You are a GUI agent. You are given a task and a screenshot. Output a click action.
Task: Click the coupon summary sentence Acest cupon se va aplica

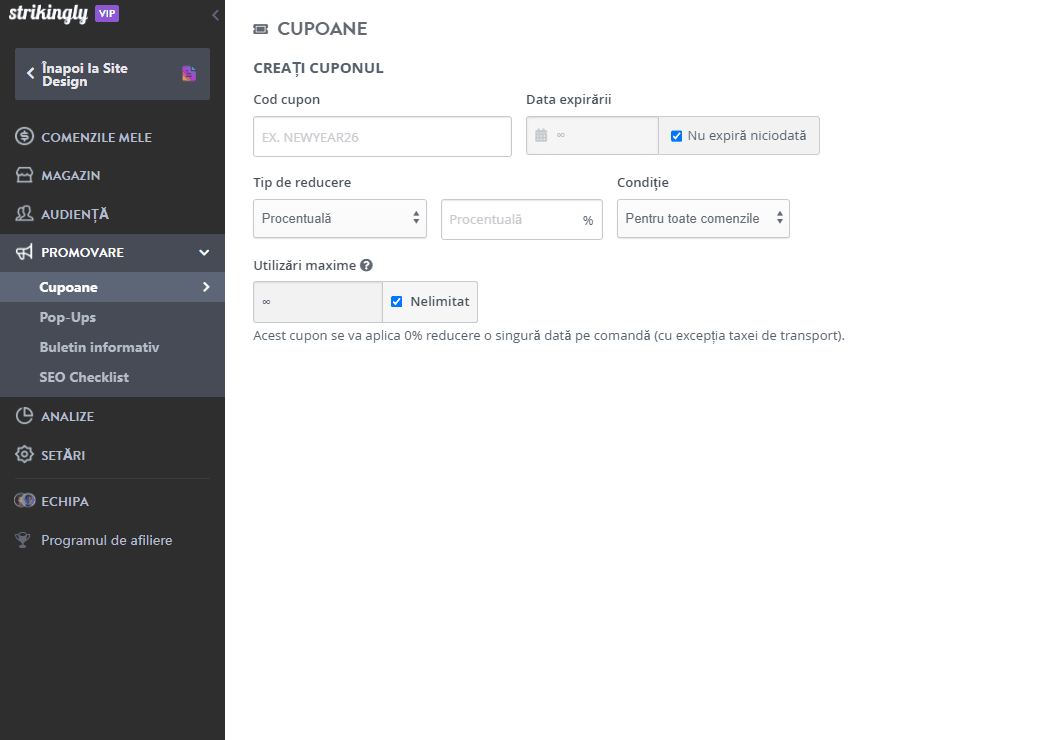click(x=549, y=336)
